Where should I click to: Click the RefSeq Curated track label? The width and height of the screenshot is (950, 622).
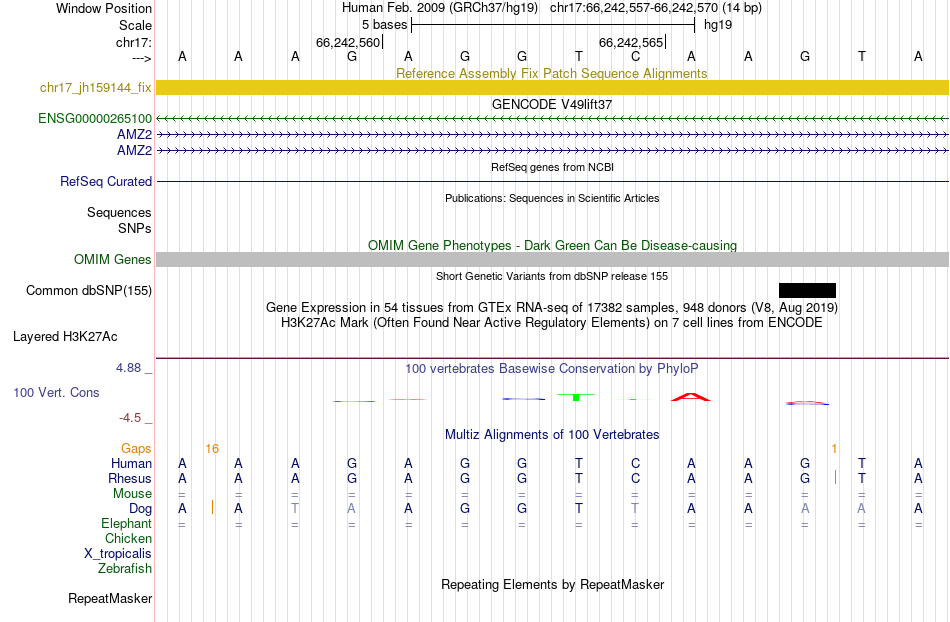[x=106, y=182]
